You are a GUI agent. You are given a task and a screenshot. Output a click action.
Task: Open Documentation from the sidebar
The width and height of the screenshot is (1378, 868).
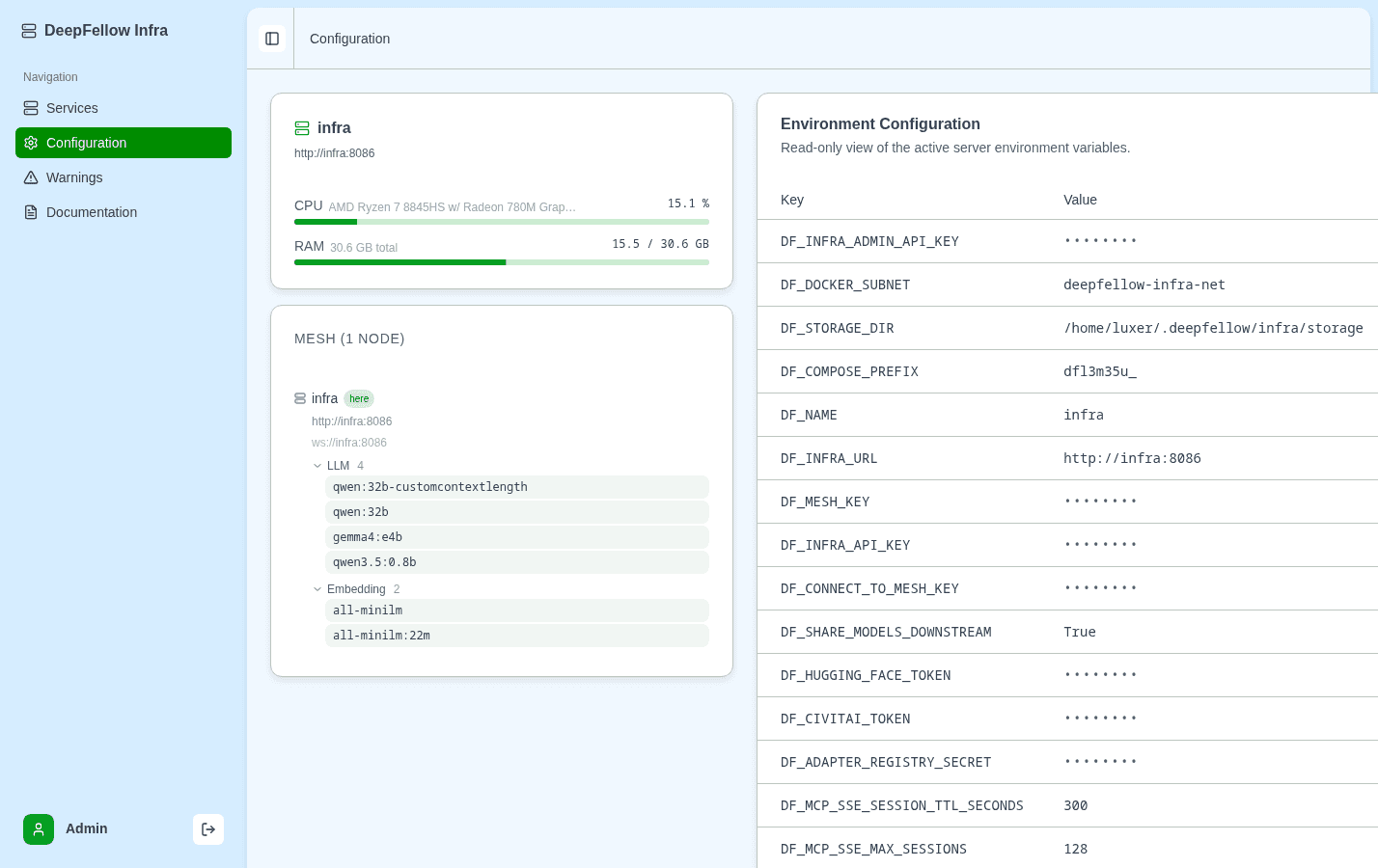[x=124, y=212]
